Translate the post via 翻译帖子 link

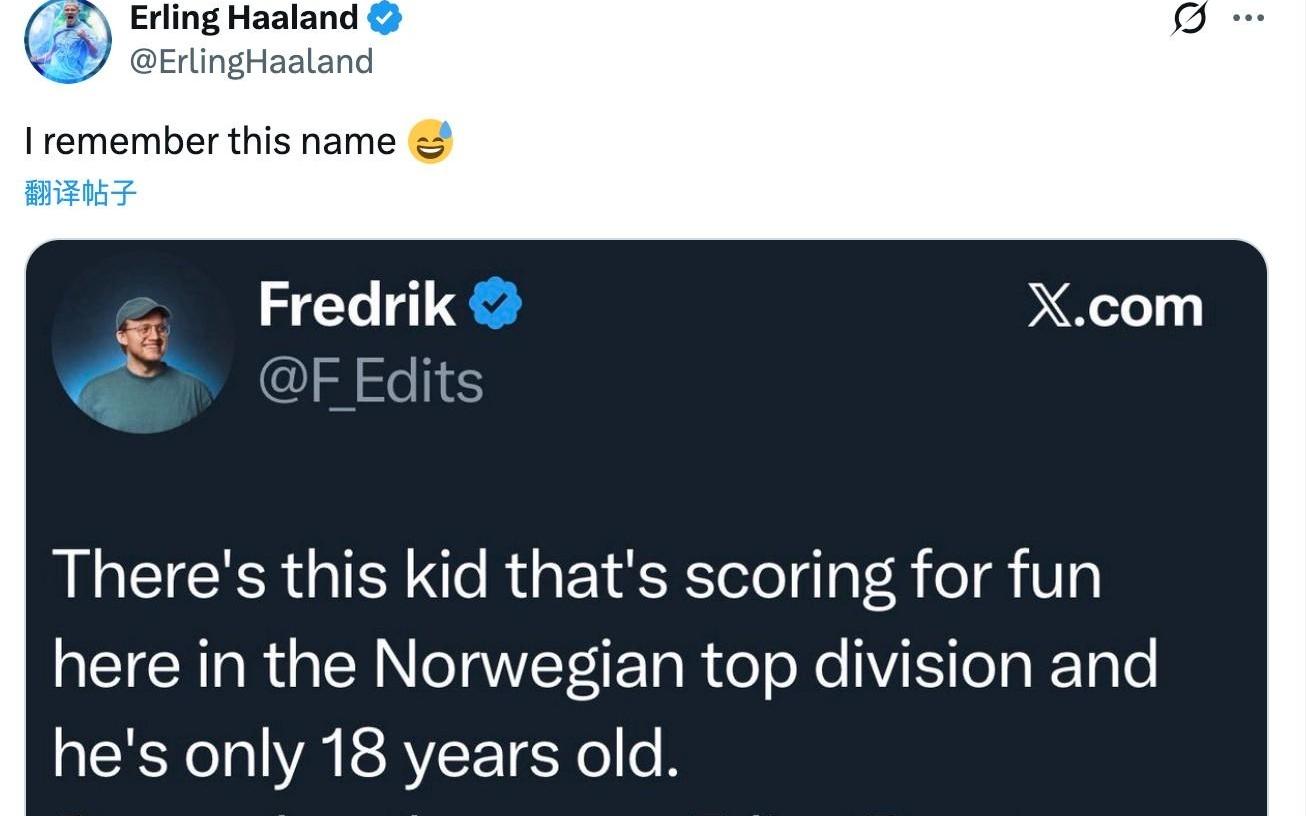80,193
